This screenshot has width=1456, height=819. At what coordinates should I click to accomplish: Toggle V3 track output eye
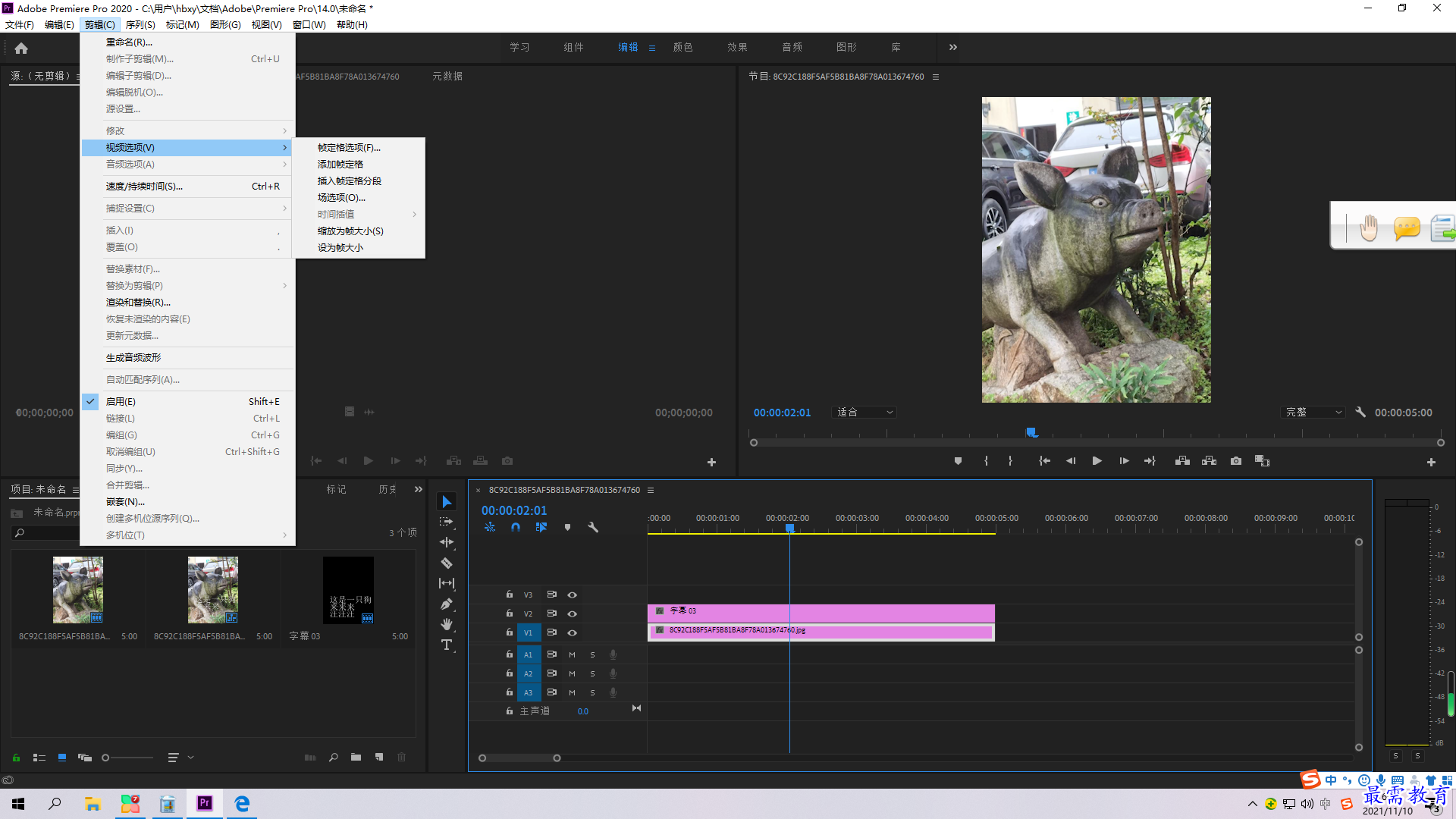click(573, 595)
